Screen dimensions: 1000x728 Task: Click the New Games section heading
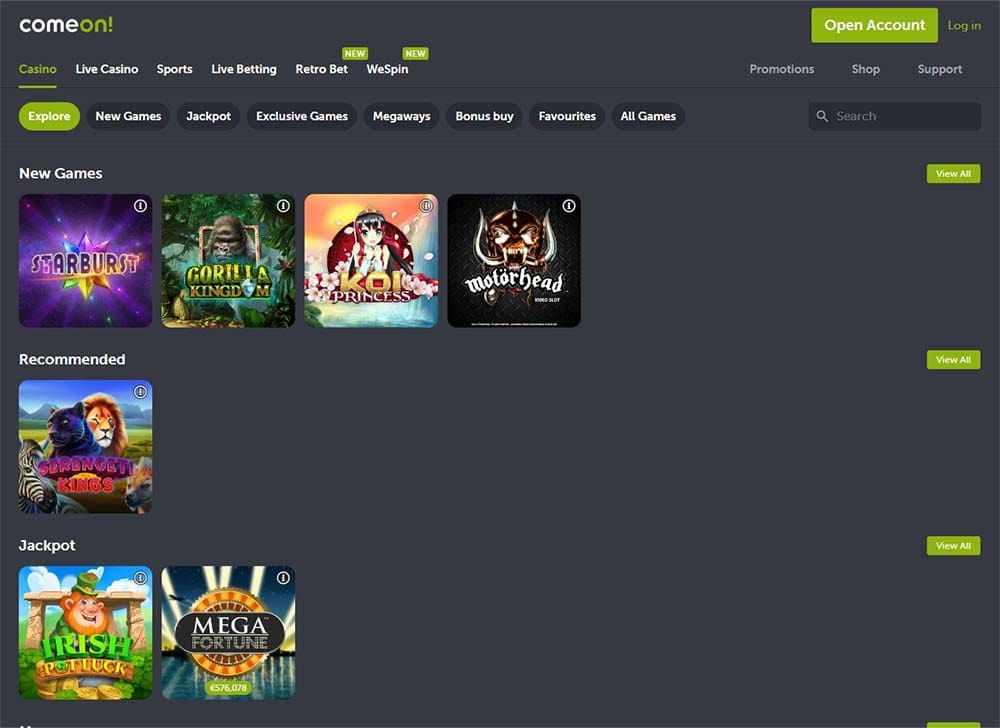(x=61, y=173)
